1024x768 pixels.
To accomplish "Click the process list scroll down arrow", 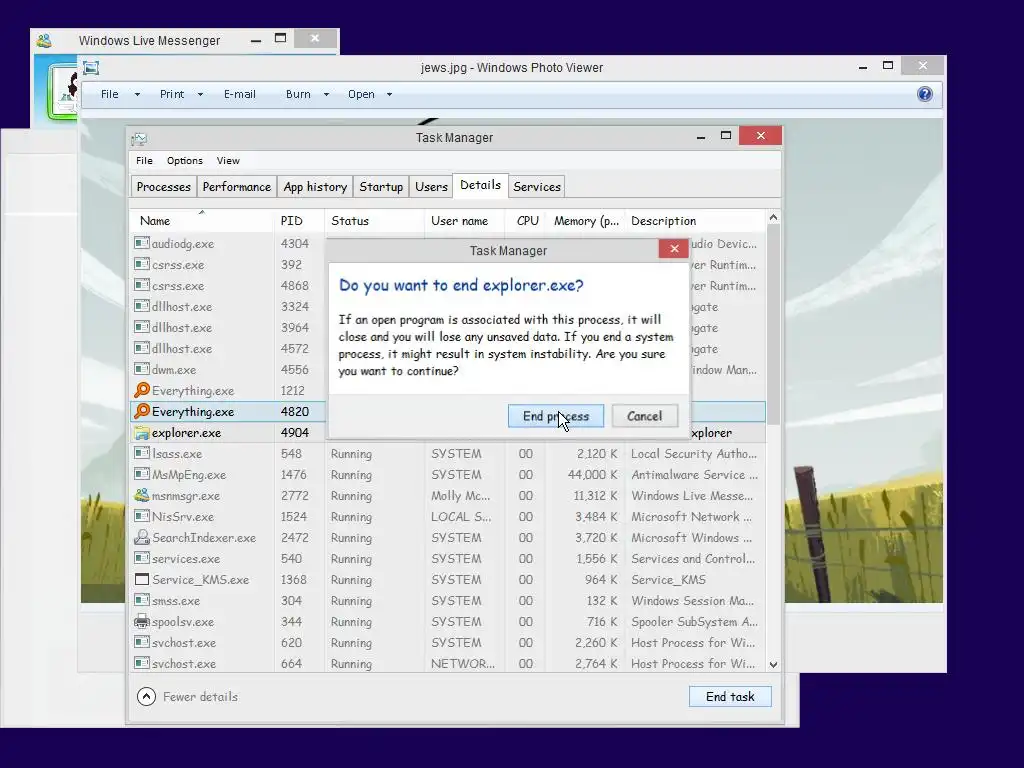I will (773, 665).
